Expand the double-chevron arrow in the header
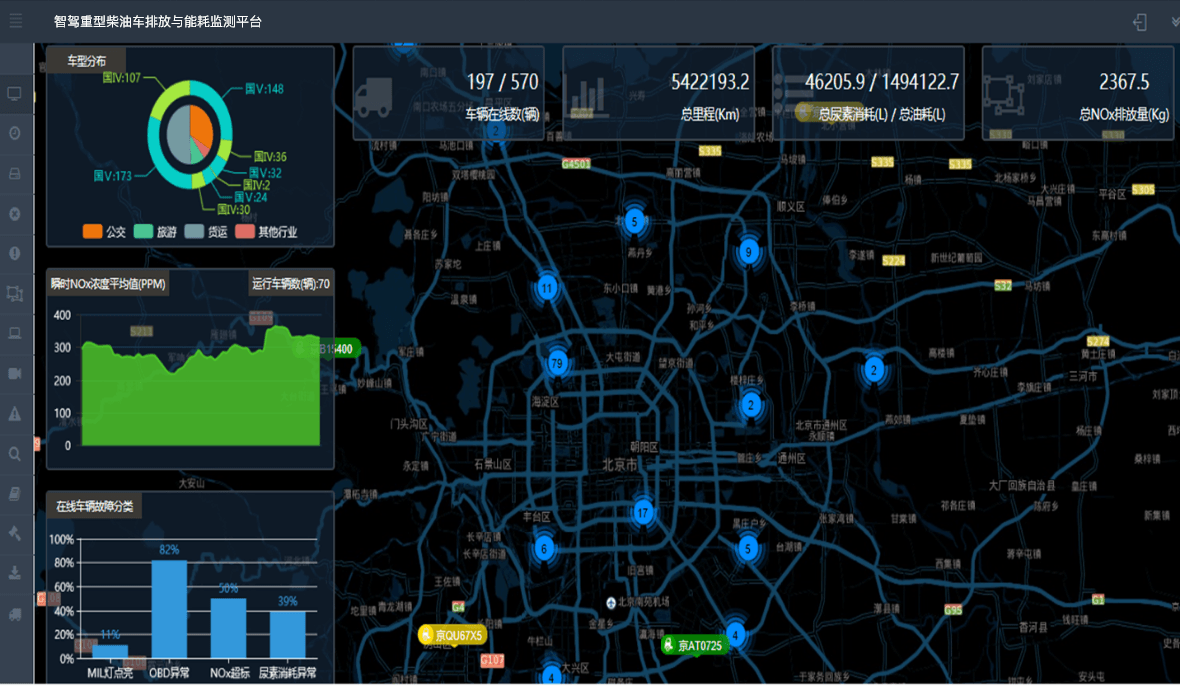This screenshot has width=1180, height=686. tap(1175, 23)
